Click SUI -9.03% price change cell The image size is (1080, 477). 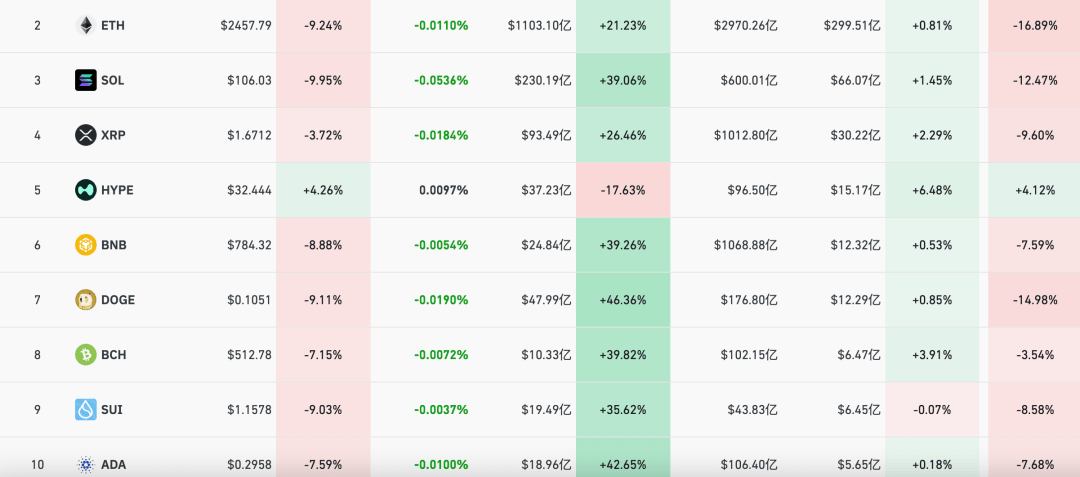tap(322, 410)
